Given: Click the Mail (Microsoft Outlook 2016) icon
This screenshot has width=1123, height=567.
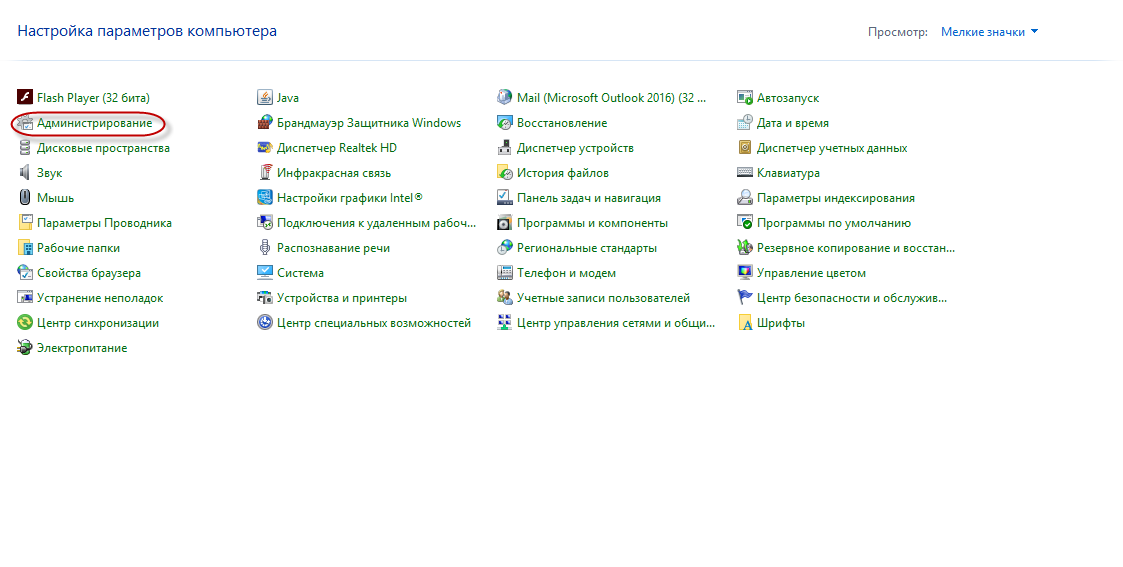Looking at the screenshot, I should [505, 98].
